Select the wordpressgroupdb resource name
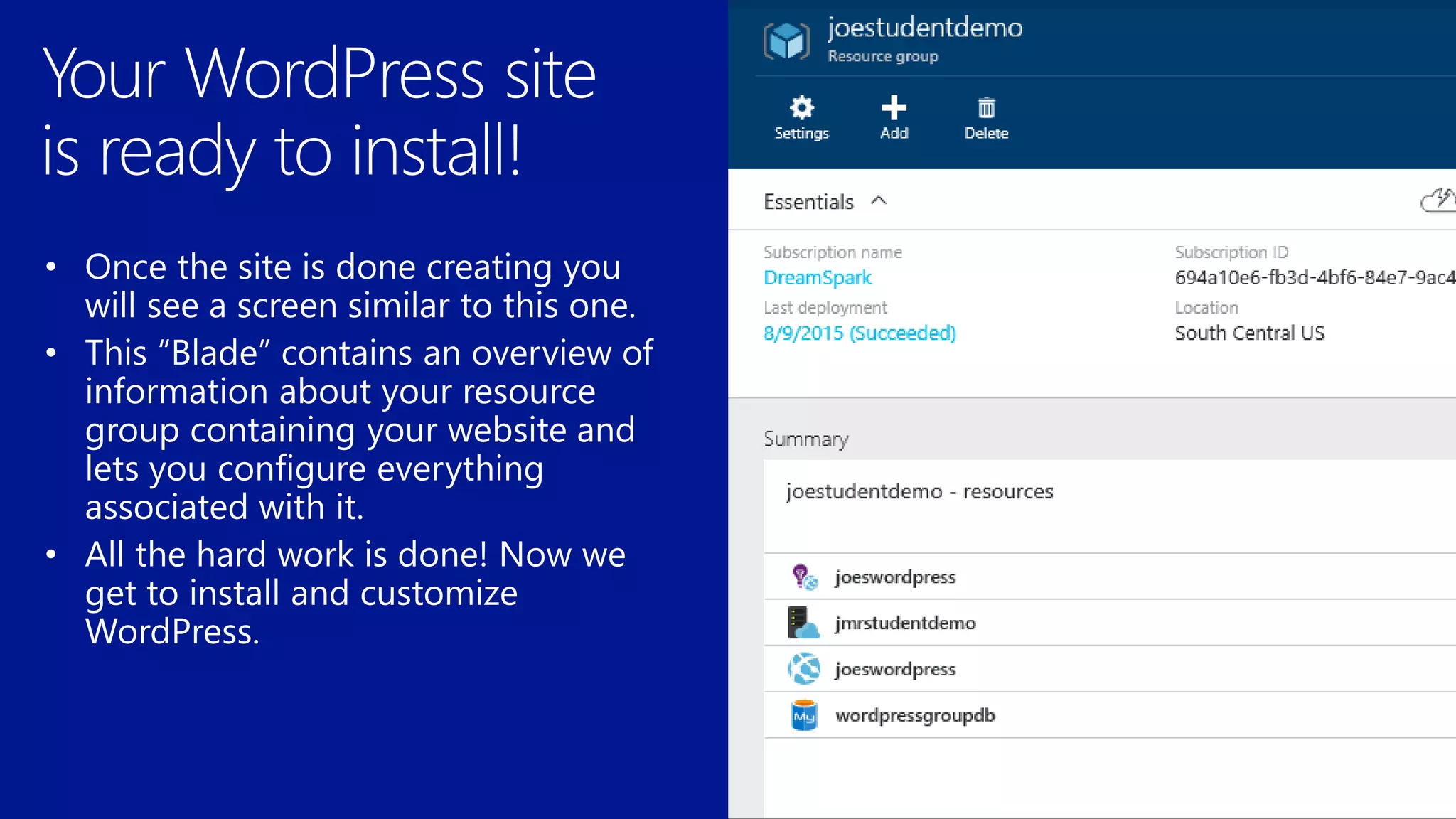This screenshot has height=819, width=1456. point(915,716)
